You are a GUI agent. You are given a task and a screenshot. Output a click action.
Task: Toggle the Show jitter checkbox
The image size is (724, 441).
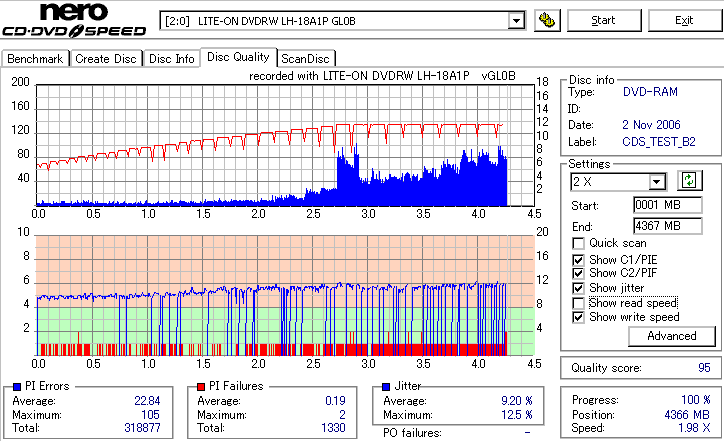point(578,288)
